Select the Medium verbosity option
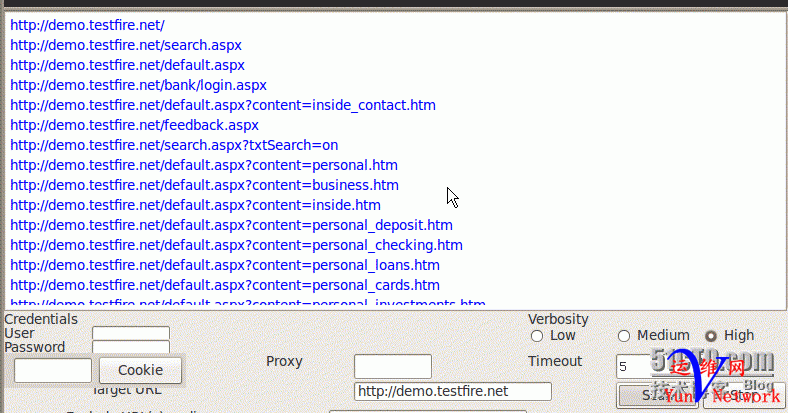 [x=624, y=336]
